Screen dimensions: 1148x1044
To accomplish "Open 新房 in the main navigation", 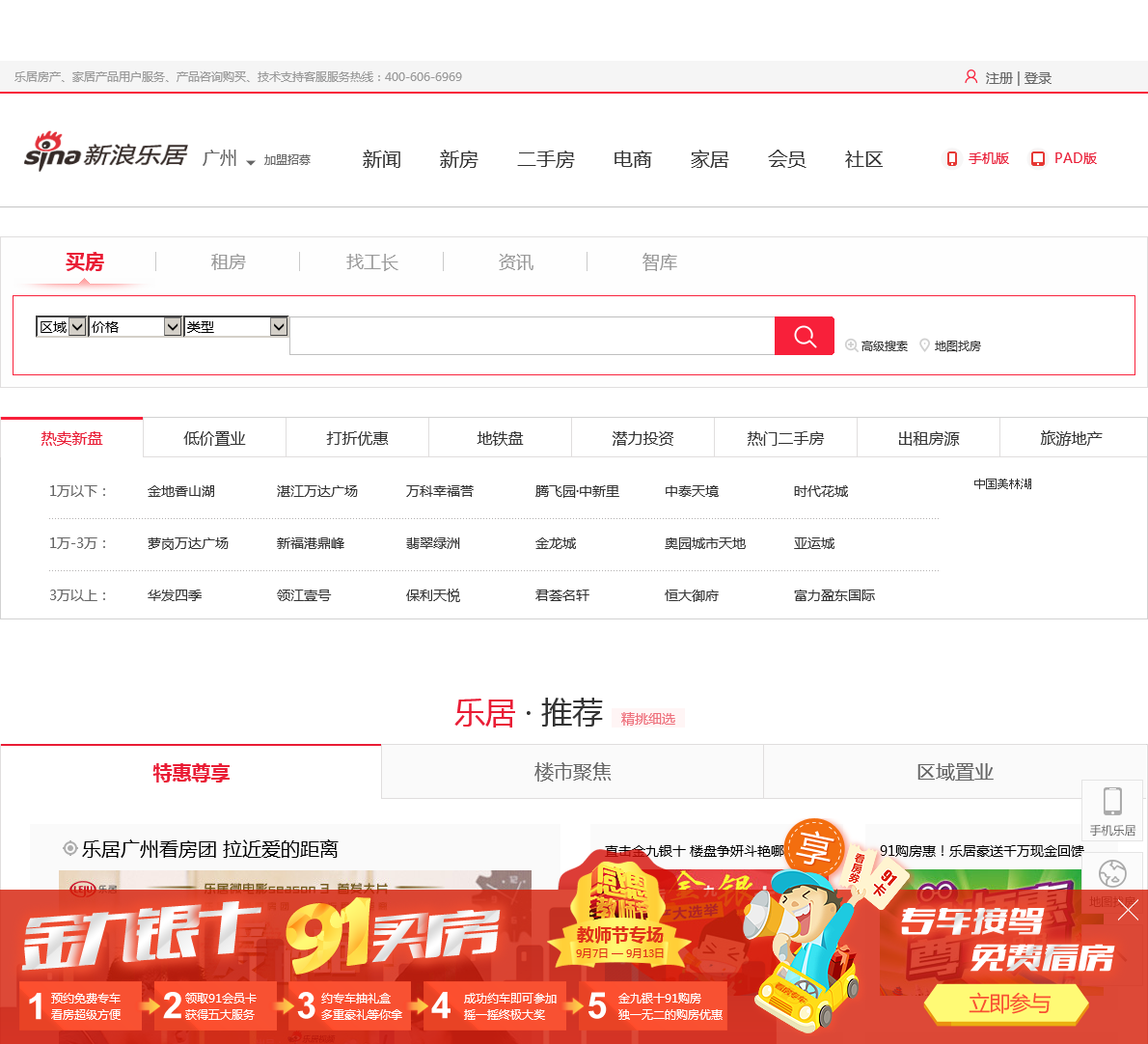I will [458, 159].
